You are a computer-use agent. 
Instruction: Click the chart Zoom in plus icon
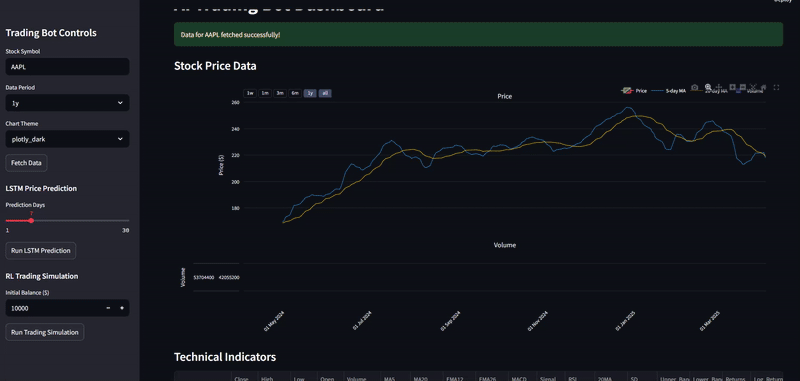tap(732, 87)
